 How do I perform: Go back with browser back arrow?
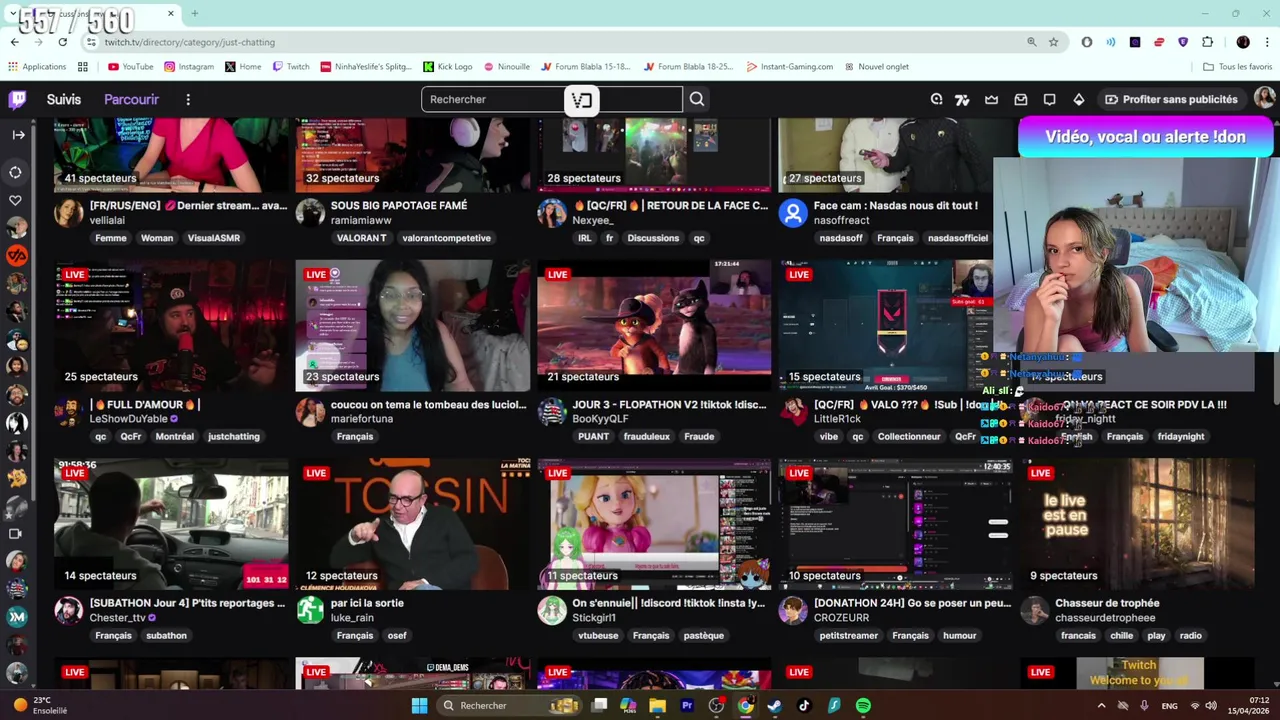[x=14, y=42]
